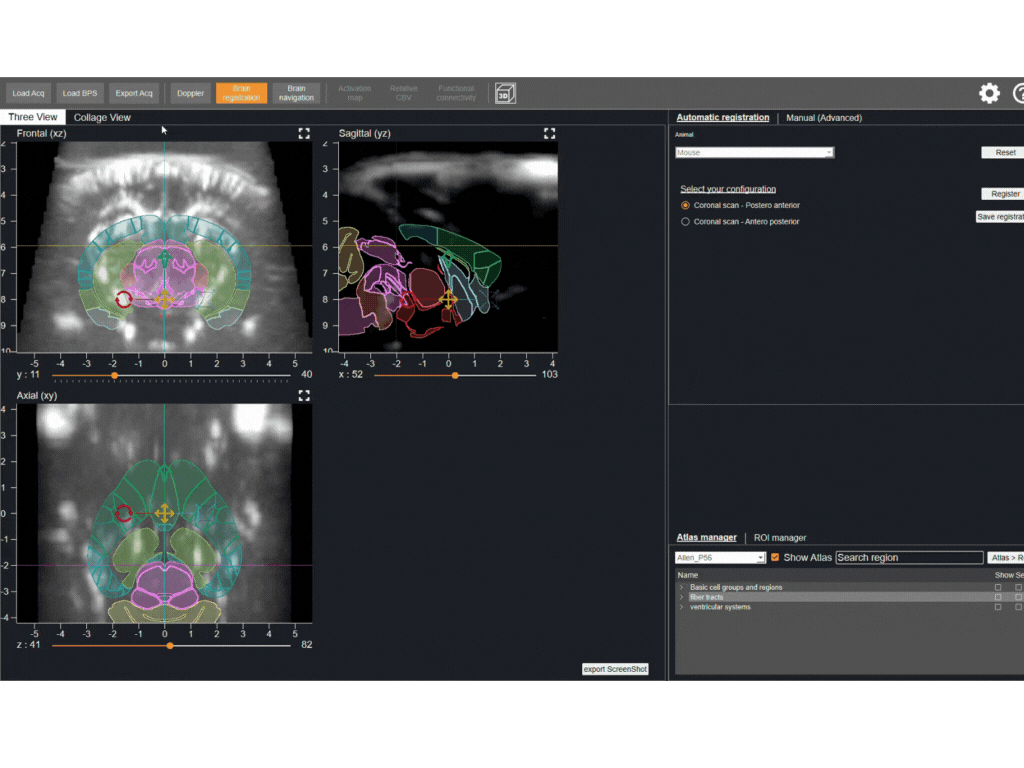Click the Frontal y slice slider handle

click(114, 375)
